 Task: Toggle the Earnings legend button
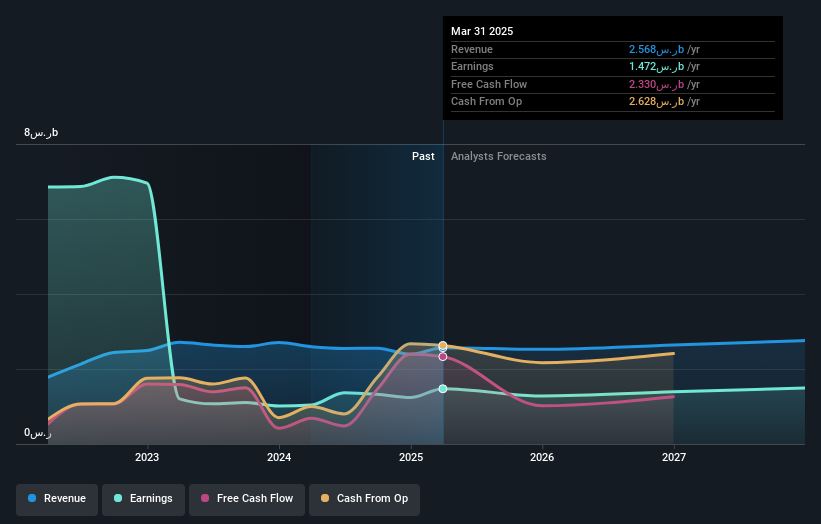(143, 499)
